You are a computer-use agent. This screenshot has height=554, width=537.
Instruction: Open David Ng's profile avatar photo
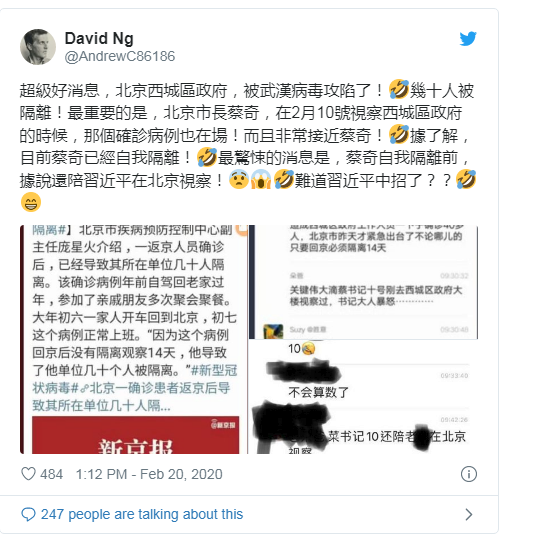tap(38, 47)
